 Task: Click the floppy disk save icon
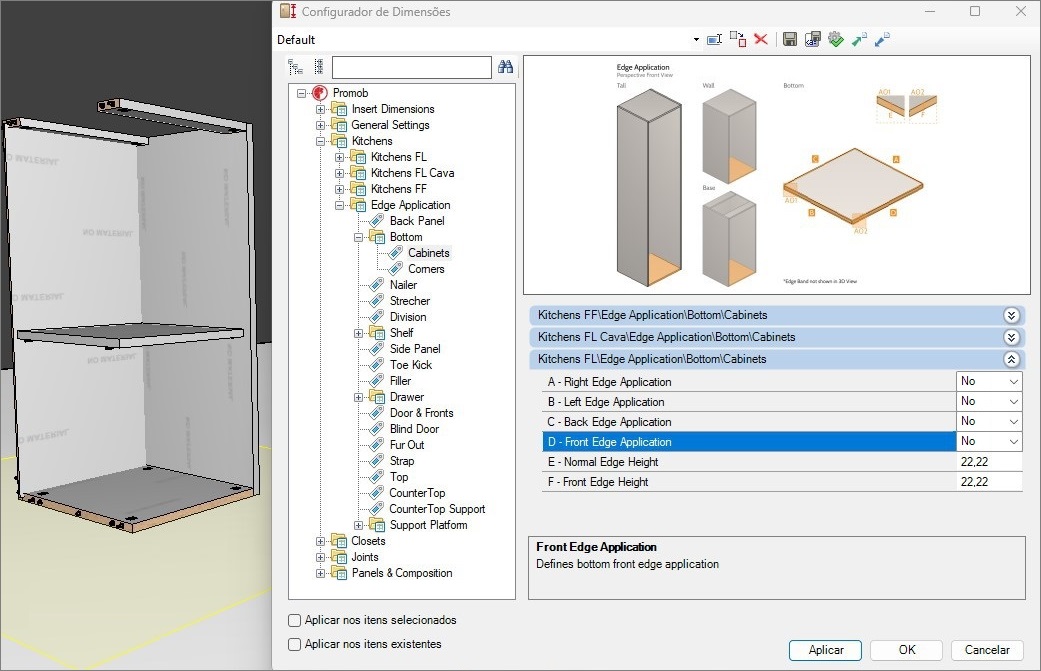790,39
